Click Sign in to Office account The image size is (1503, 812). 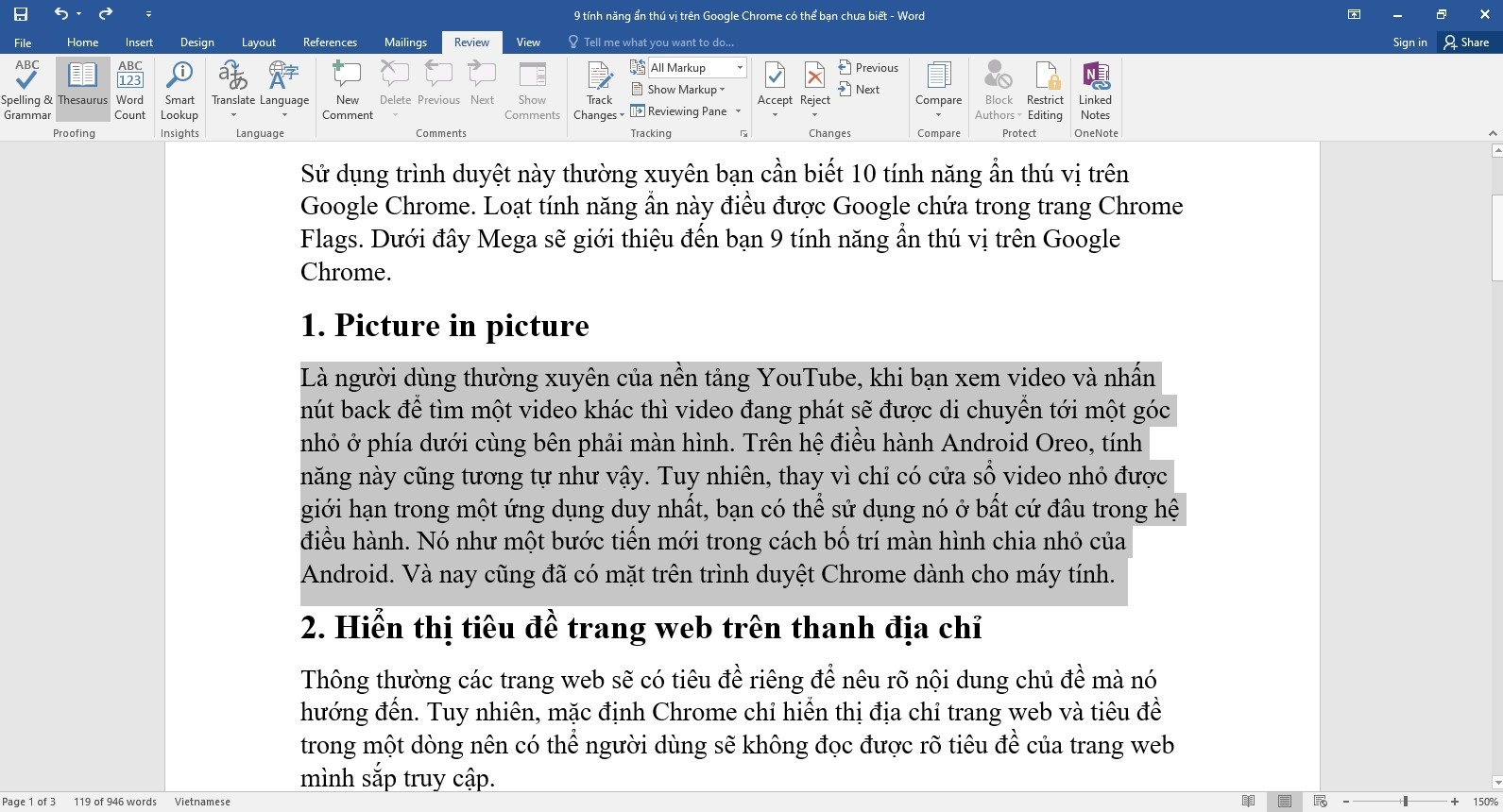1409,42
